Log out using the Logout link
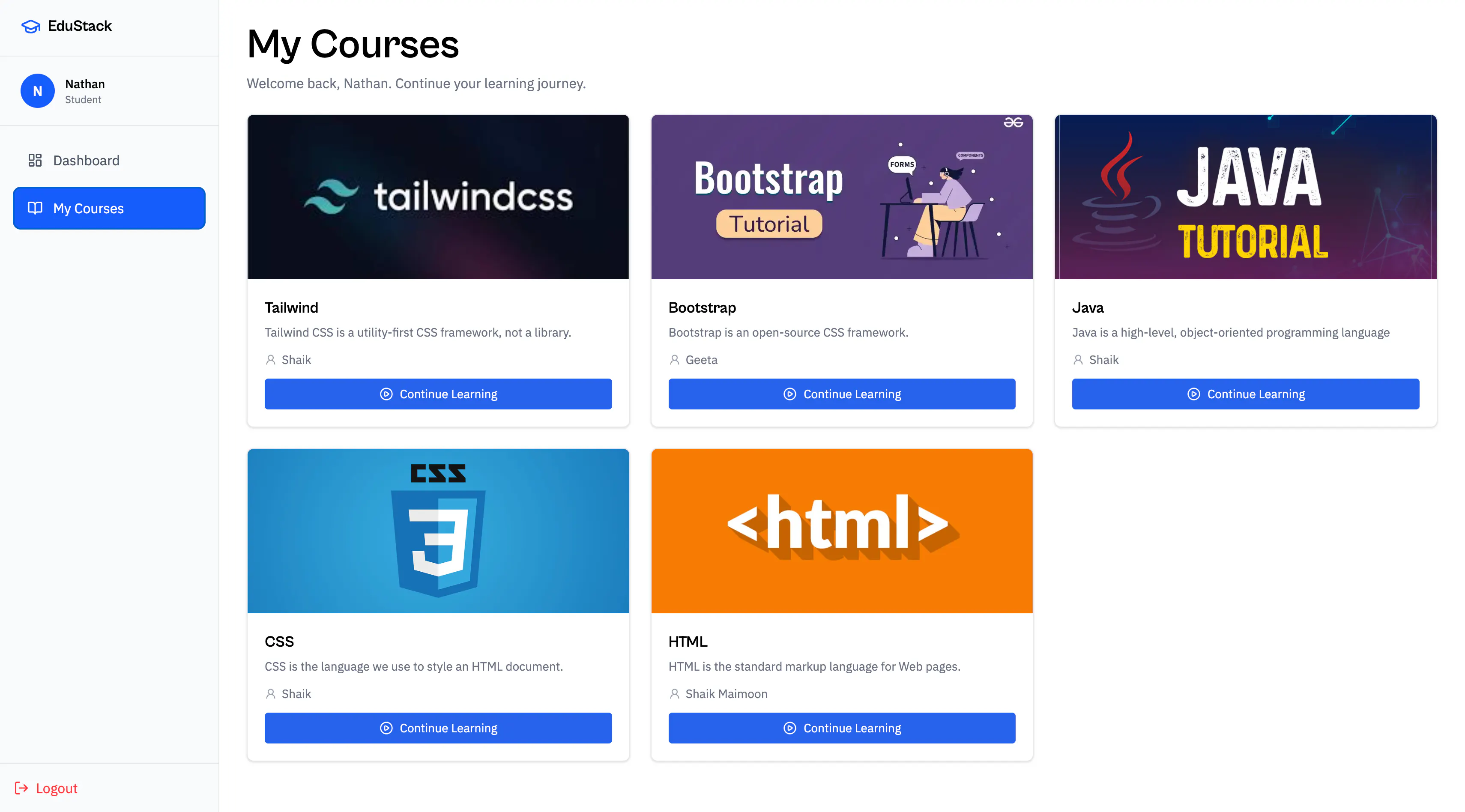The width and height of the screenshot is (1465, 812). [46, 788]
